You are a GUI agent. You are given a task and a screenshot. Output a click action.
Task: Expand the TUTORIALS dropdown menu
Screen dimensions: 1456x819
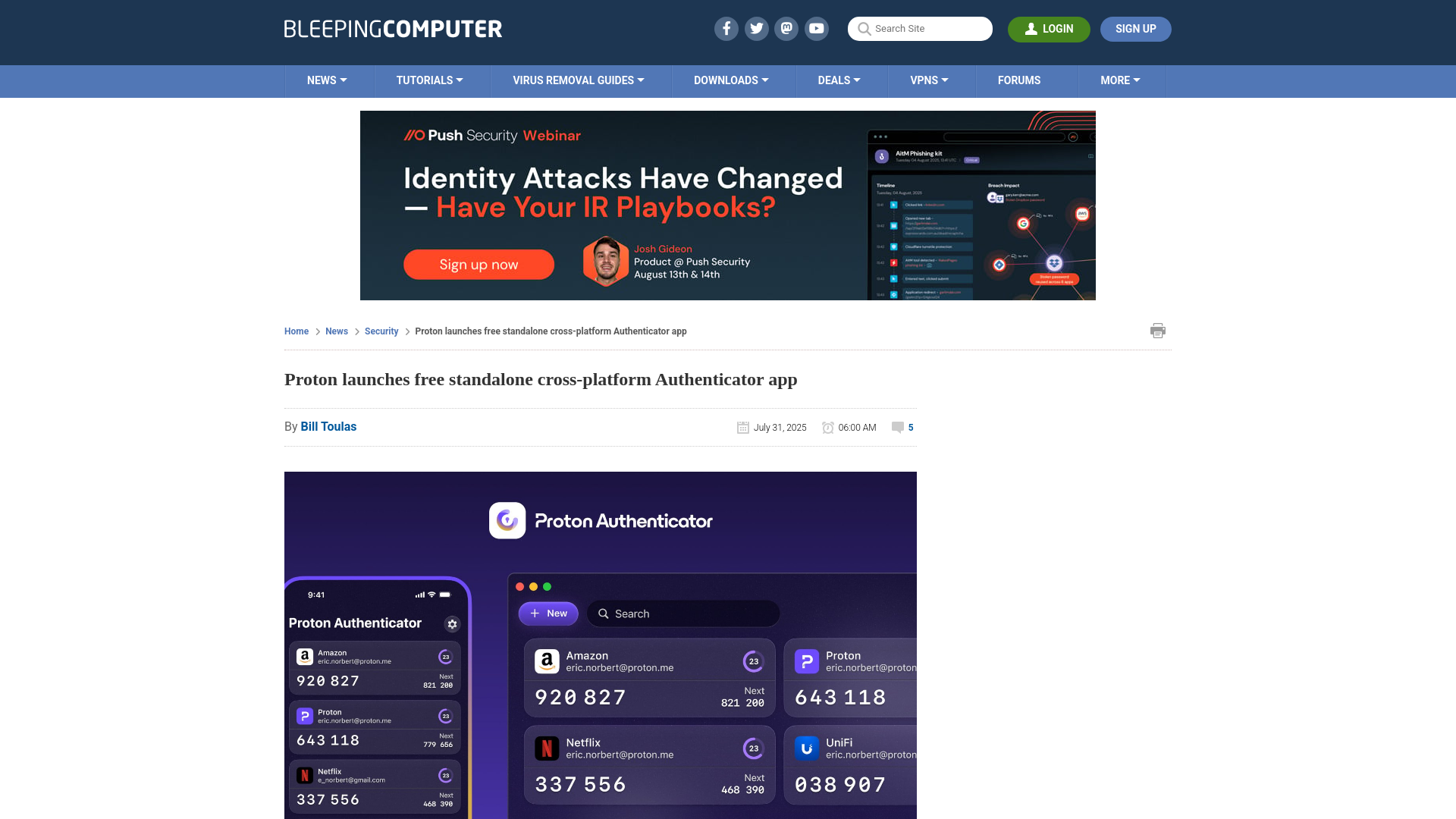(429, 80)
